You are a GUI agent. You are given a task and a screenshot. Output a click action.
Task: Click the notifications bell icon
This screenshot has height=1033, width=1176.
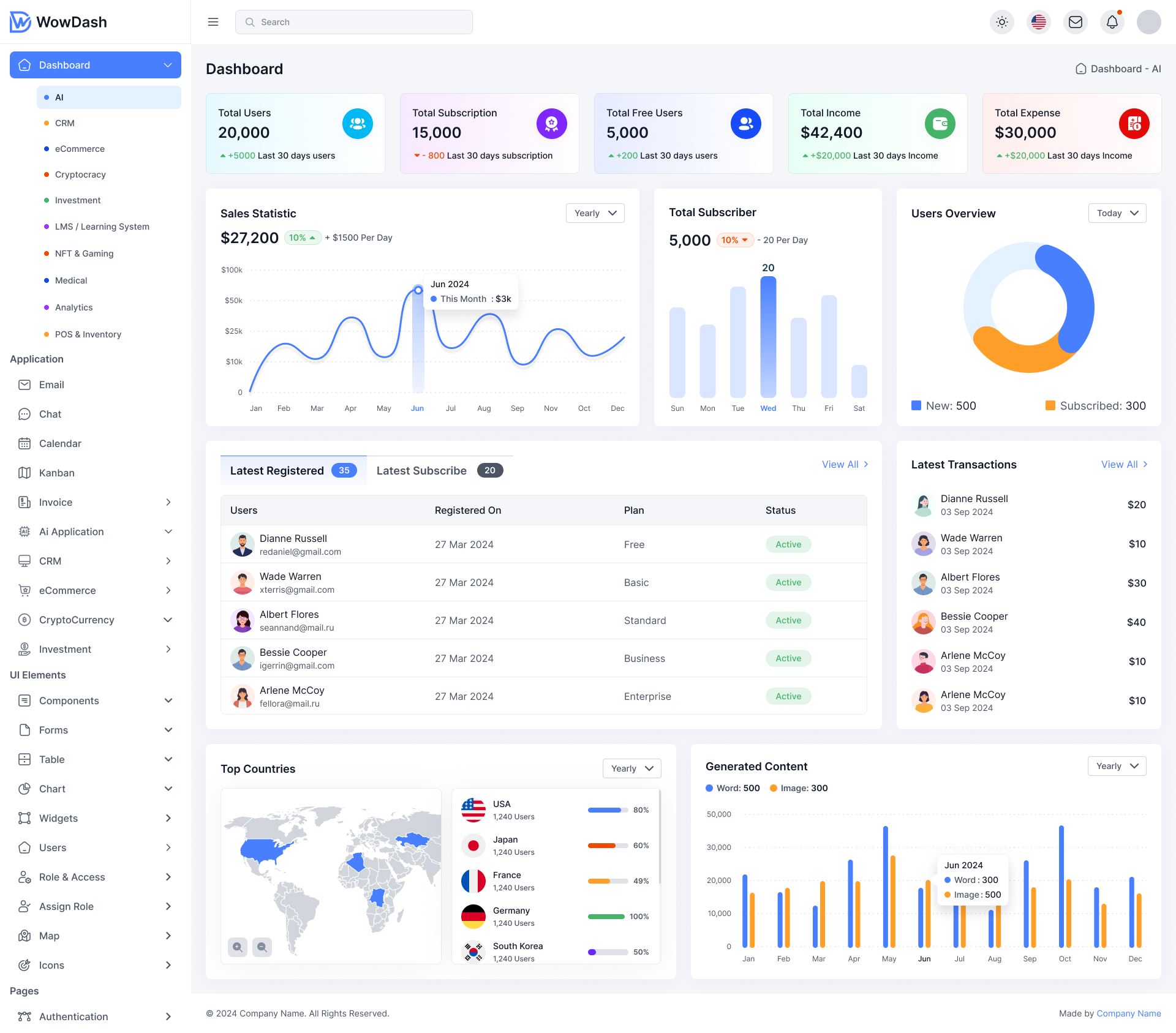click(x=1112, y=21)
